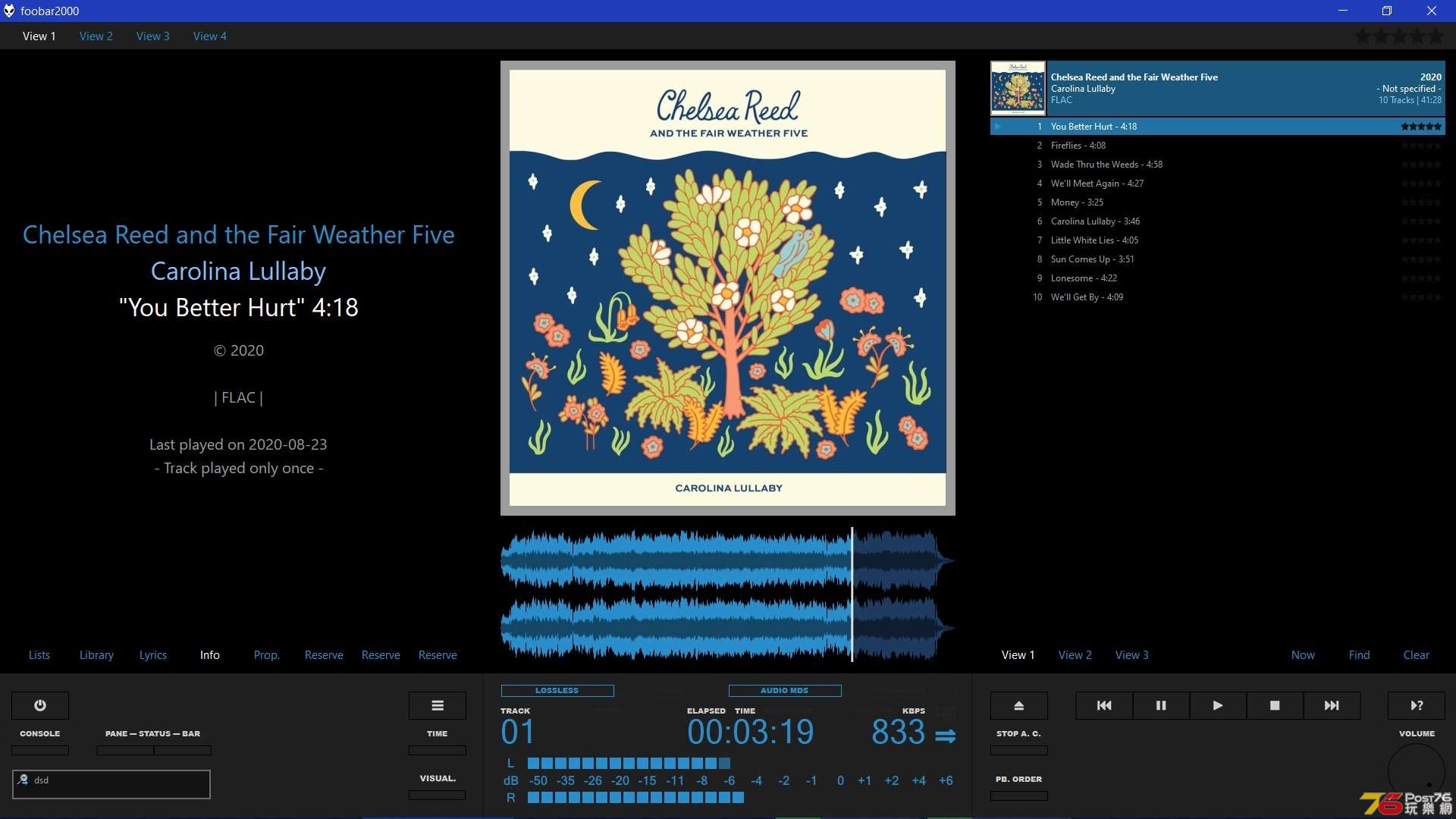This screenshot has width=1456, height=819.
Task: Toggle the LOSSLESS audio indicator
Action: point(556,690)
